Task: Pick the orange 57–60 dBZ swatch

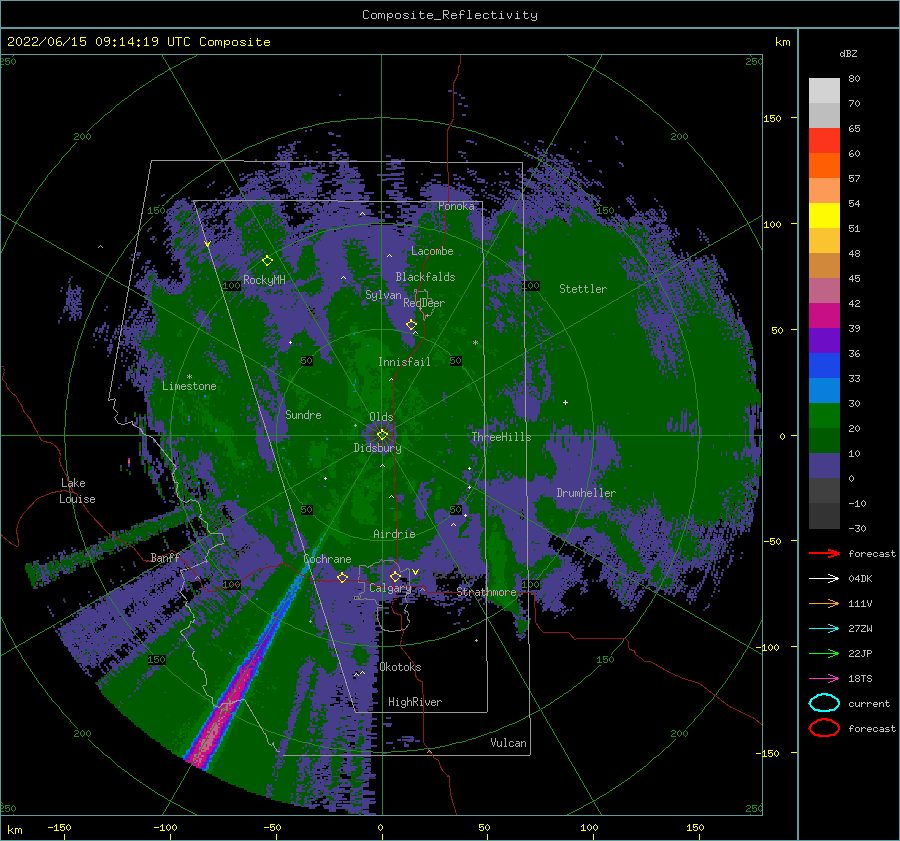Action: pyautogui.click(x=824, y=166)
